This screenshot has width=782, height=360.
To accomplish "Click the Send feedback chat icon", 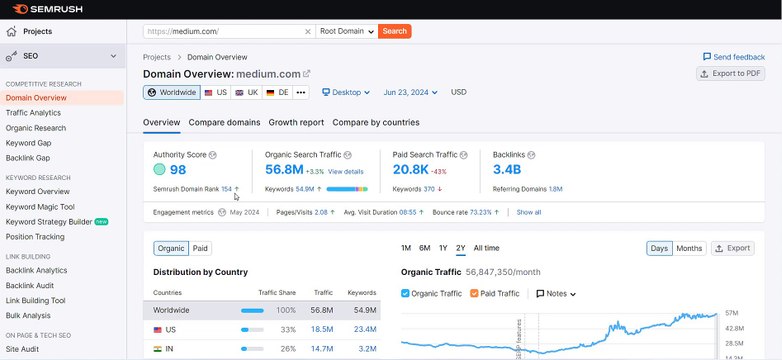I will click(707, 57).
